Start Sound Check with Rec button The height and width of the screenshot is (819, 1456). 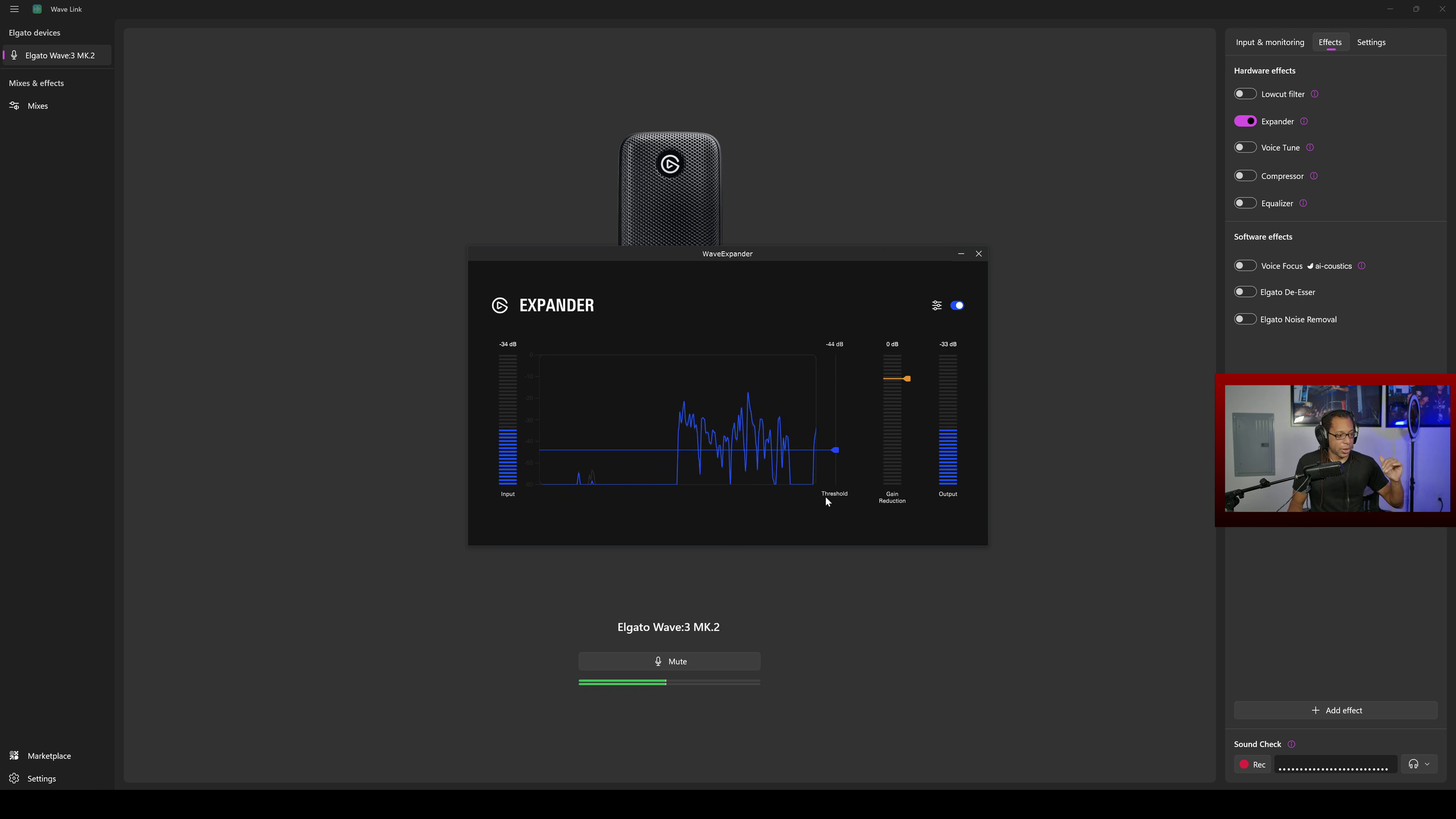tap(1252, 764)
